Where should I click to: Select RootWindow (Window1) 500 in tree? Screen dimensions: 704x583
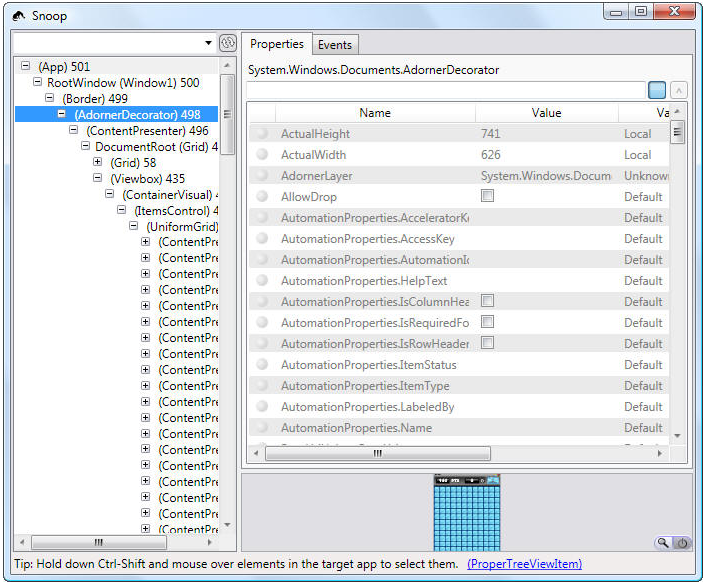123,83
